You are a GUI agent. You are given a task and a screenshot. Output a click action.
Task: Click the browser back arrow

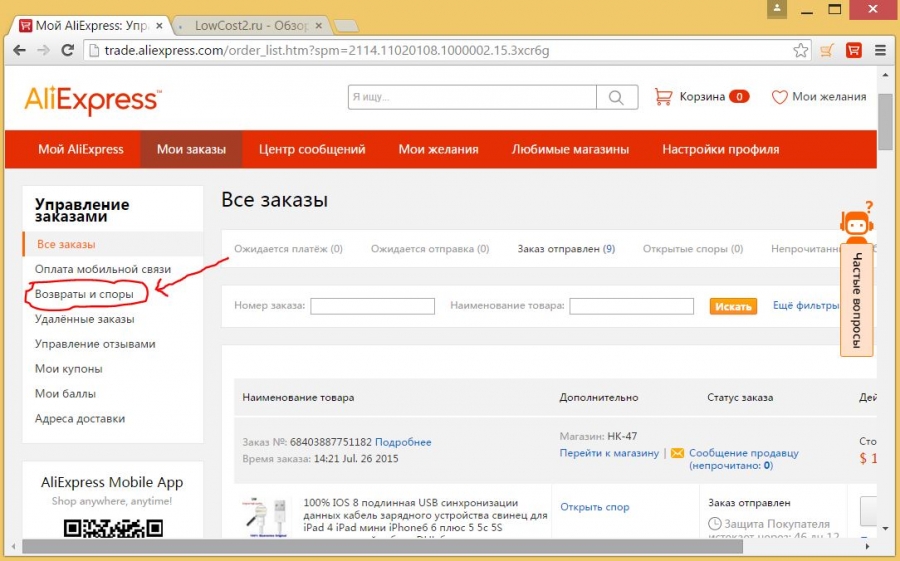pos(19,51)
